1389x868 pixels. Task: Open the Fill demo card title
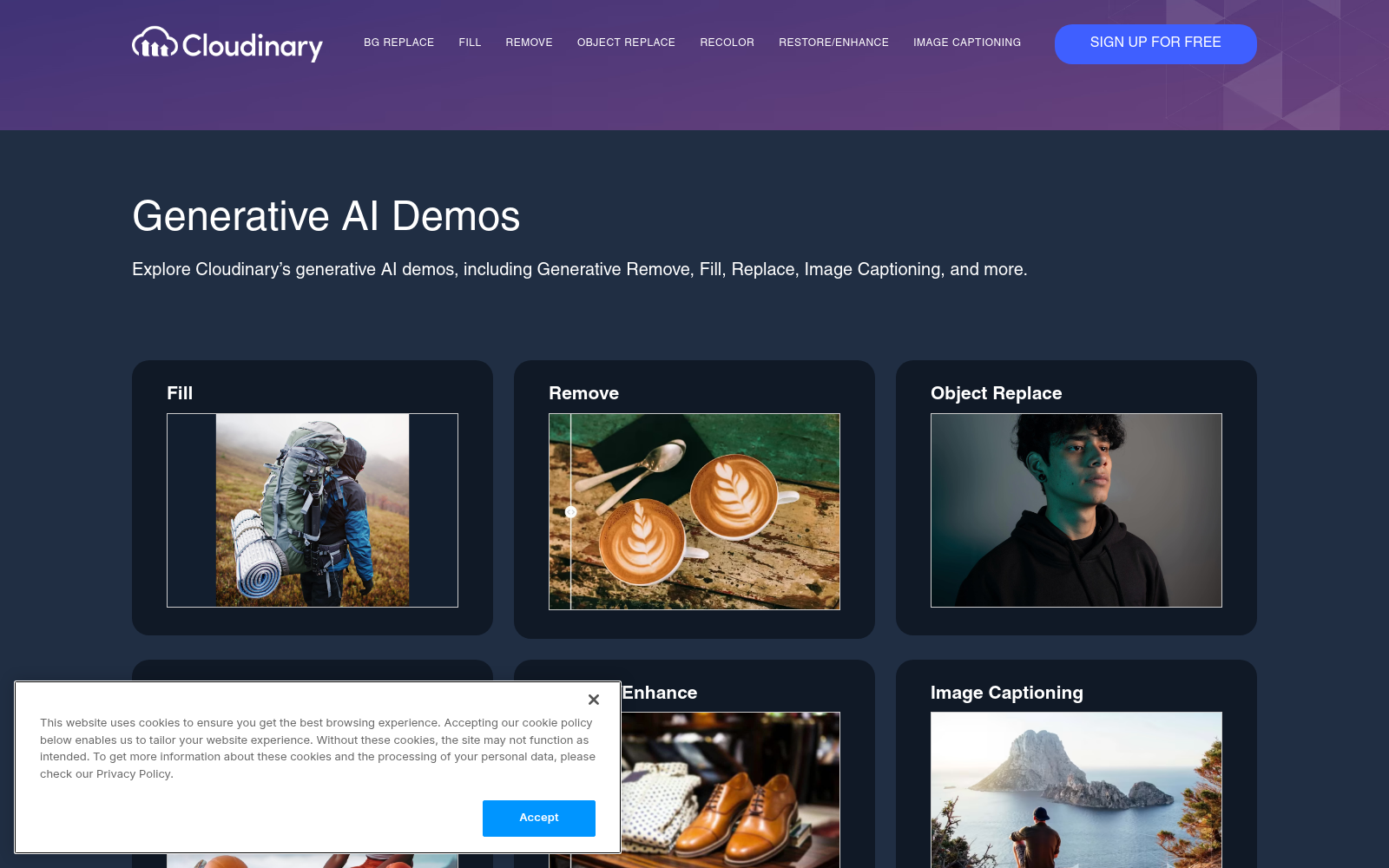coord(180,393)
